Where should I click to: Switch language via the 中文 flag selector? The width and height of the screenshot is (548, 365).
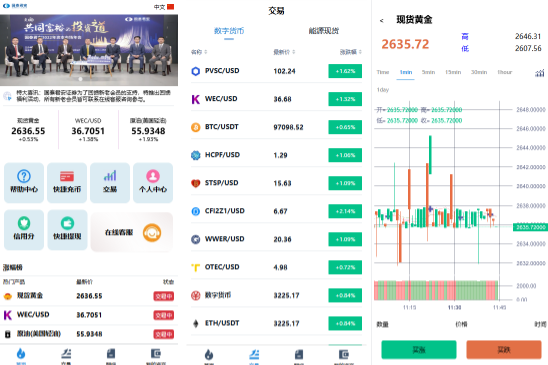[164, 7]
